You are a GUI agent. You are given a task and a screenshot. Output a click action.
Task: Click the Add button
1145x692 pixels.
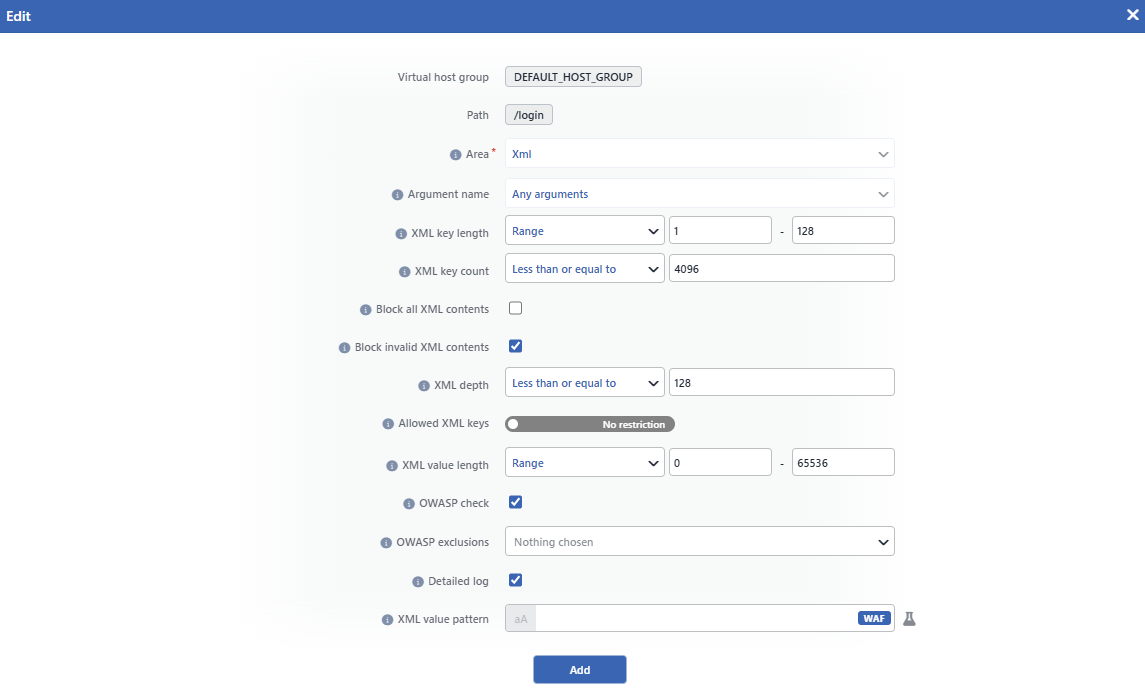(580, 669)
